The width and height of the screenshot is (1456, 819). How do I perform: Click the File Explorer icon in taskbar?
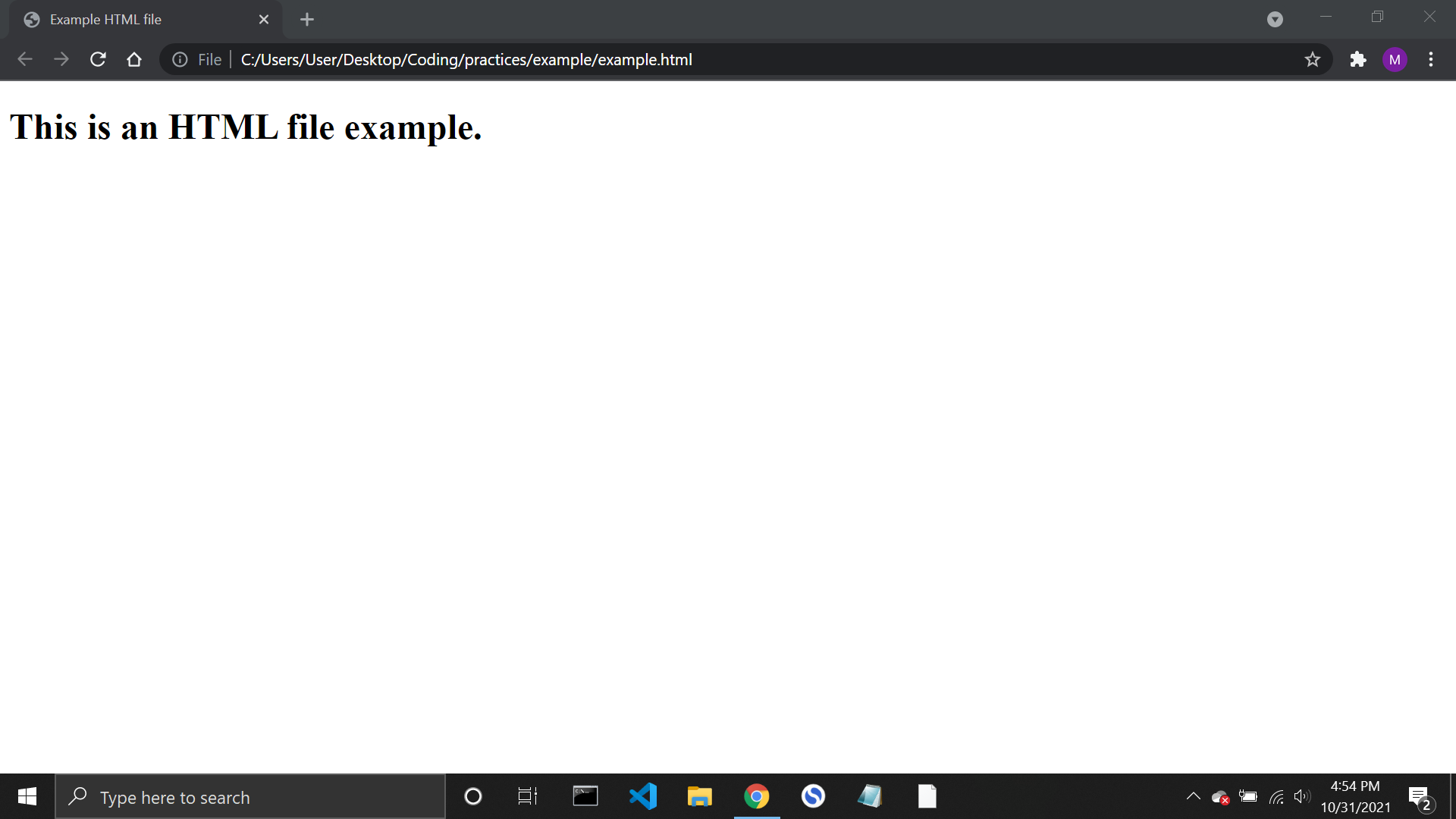coord(699,797)
